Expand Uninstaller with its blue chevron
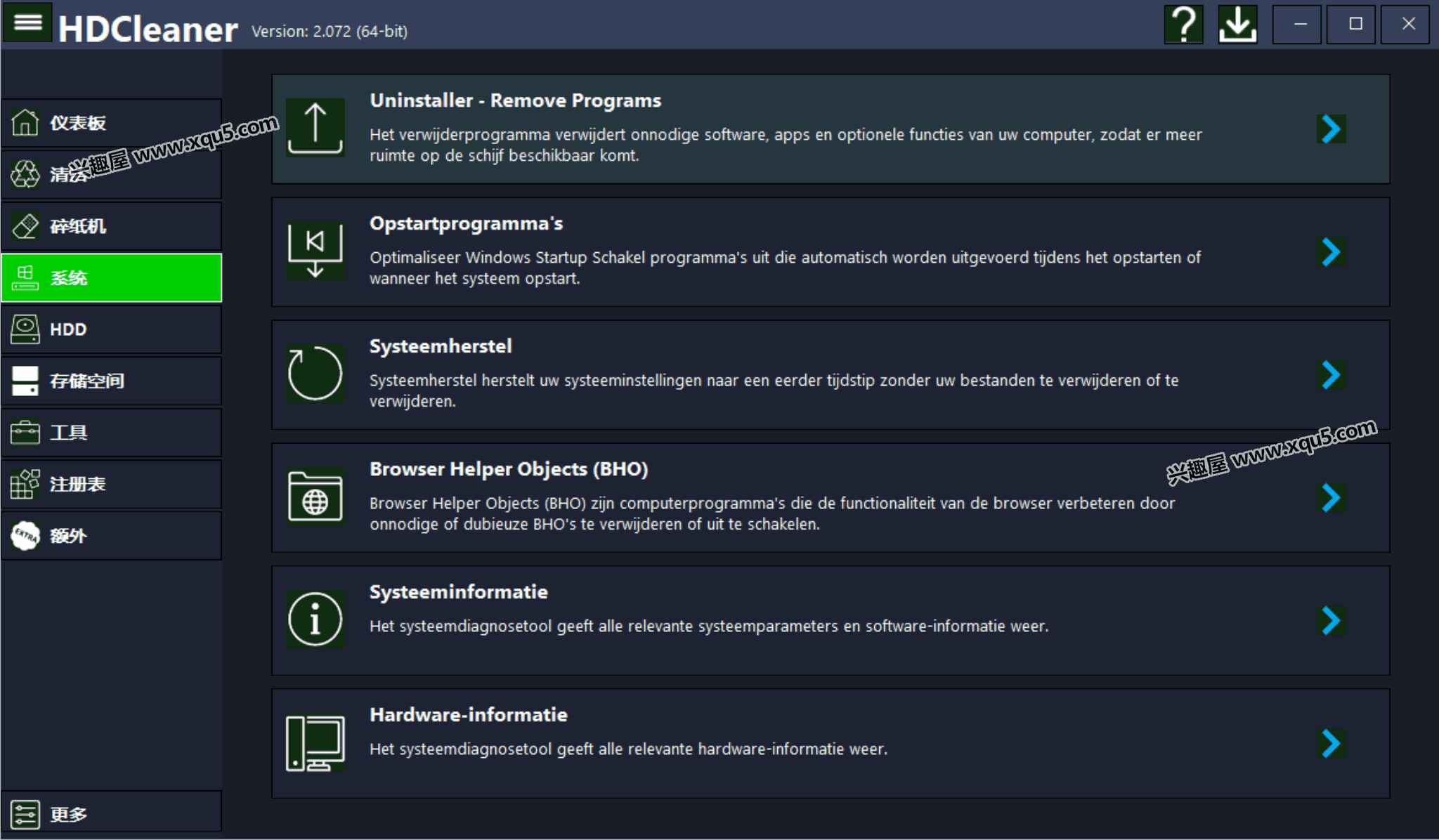Viewport: 1439px width, 840px height. 1331,129
